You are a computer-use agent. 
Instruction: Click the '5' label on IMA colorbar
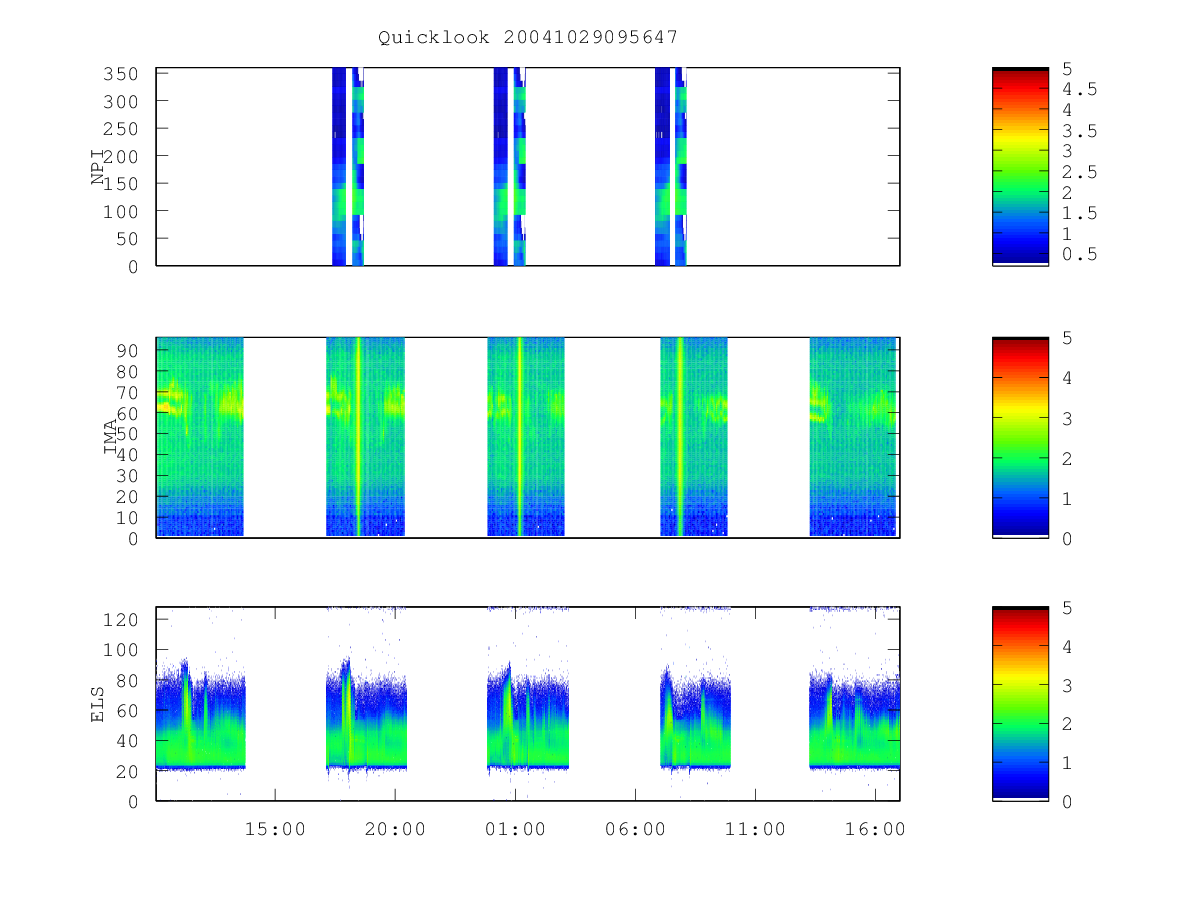(1067, 338)
